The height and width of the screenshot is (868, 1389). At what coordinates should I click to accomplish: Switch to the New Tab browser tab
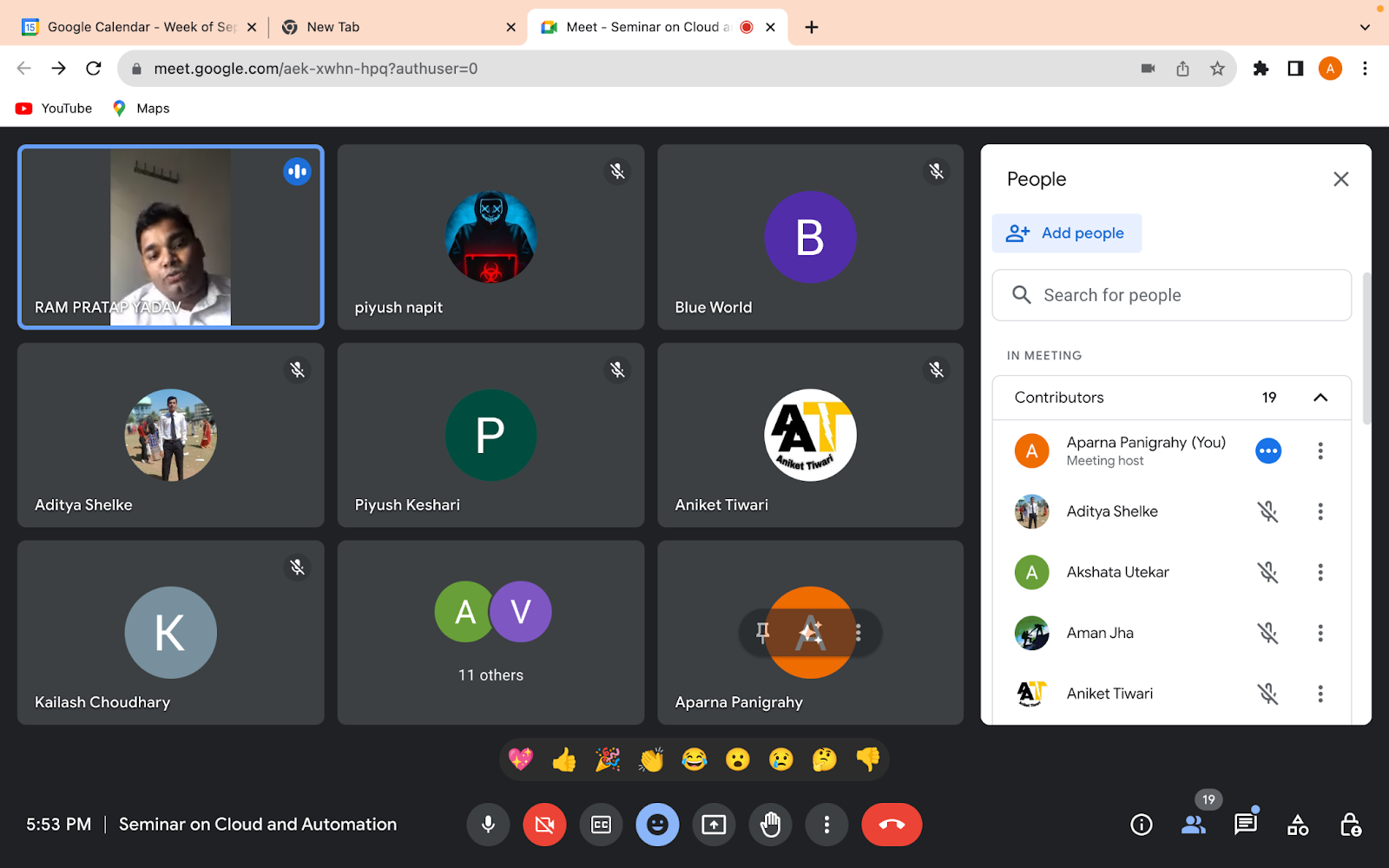391,27
